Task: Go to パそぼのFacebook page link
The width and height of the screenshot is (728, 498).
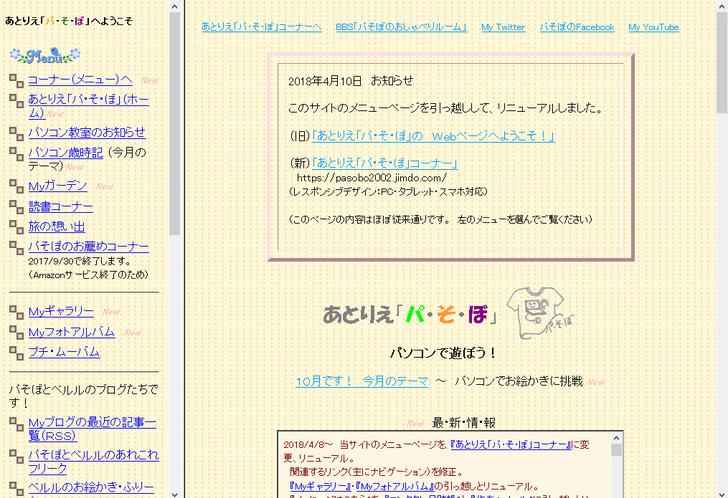Action: click(x=576, y=27)
